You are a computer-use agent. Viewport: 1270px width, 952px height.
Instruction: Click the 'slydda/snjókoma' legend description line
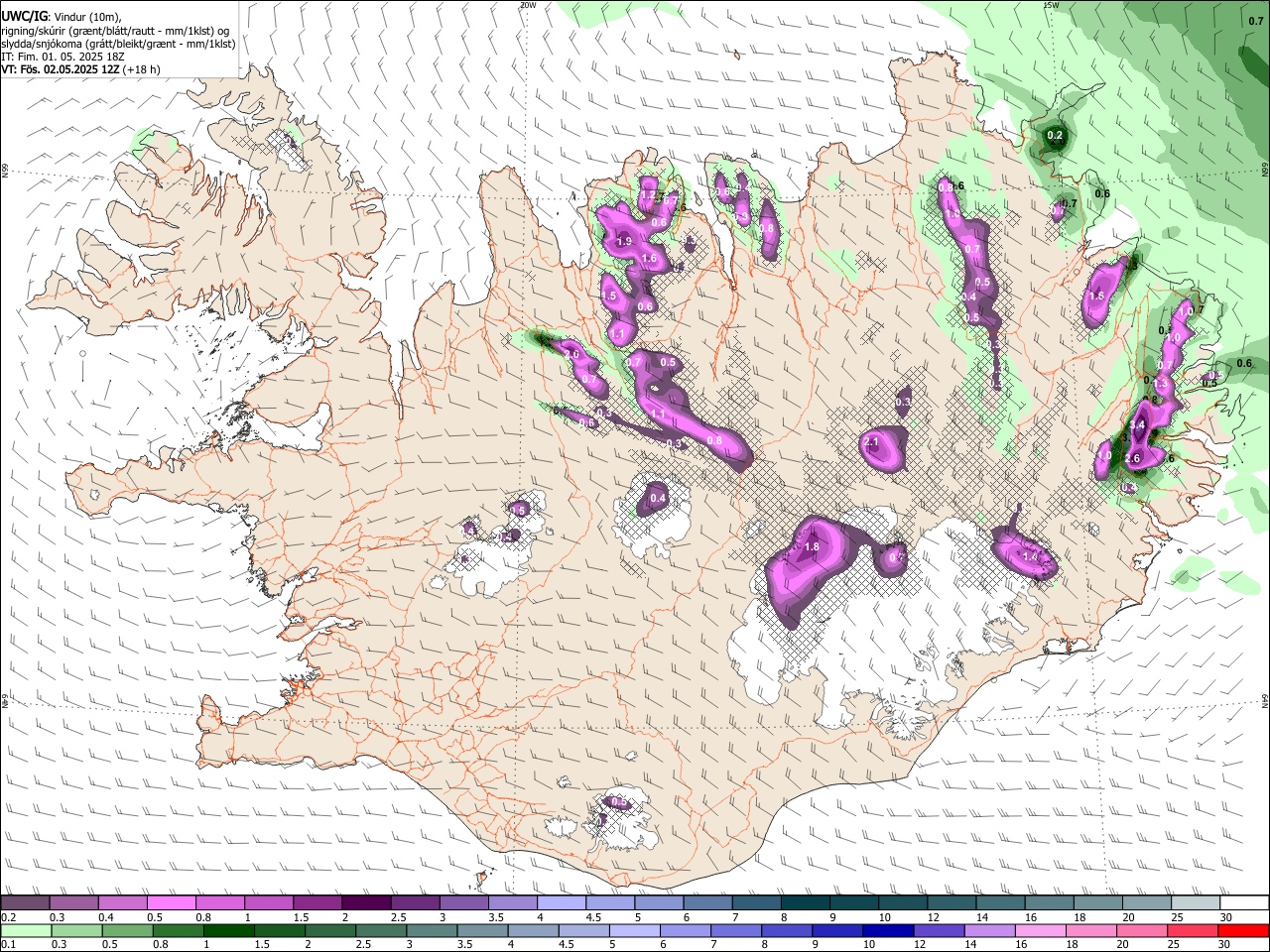118,44
